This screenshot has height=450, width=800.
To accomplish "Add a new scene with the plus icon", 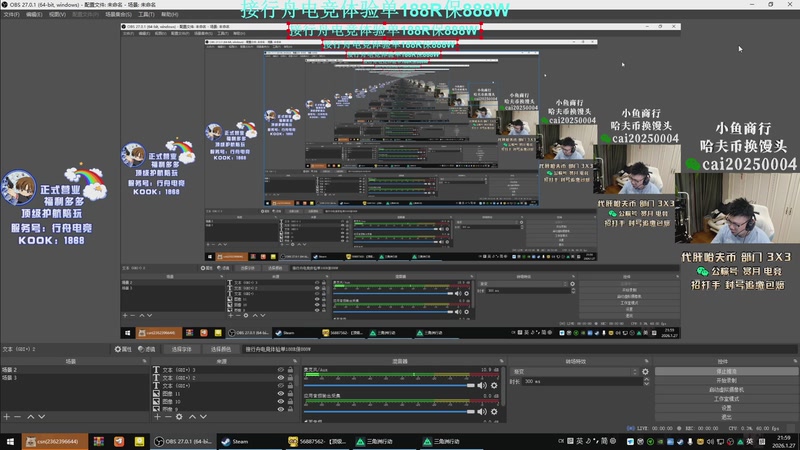I will pos(7,417).
